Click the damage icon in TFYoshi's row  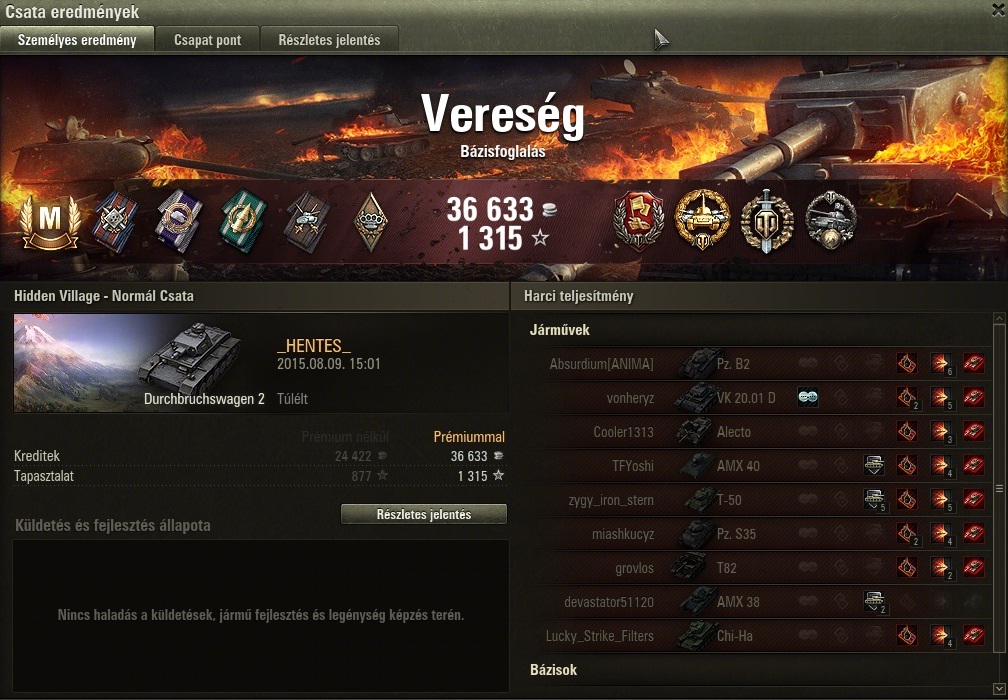[940, 466]
